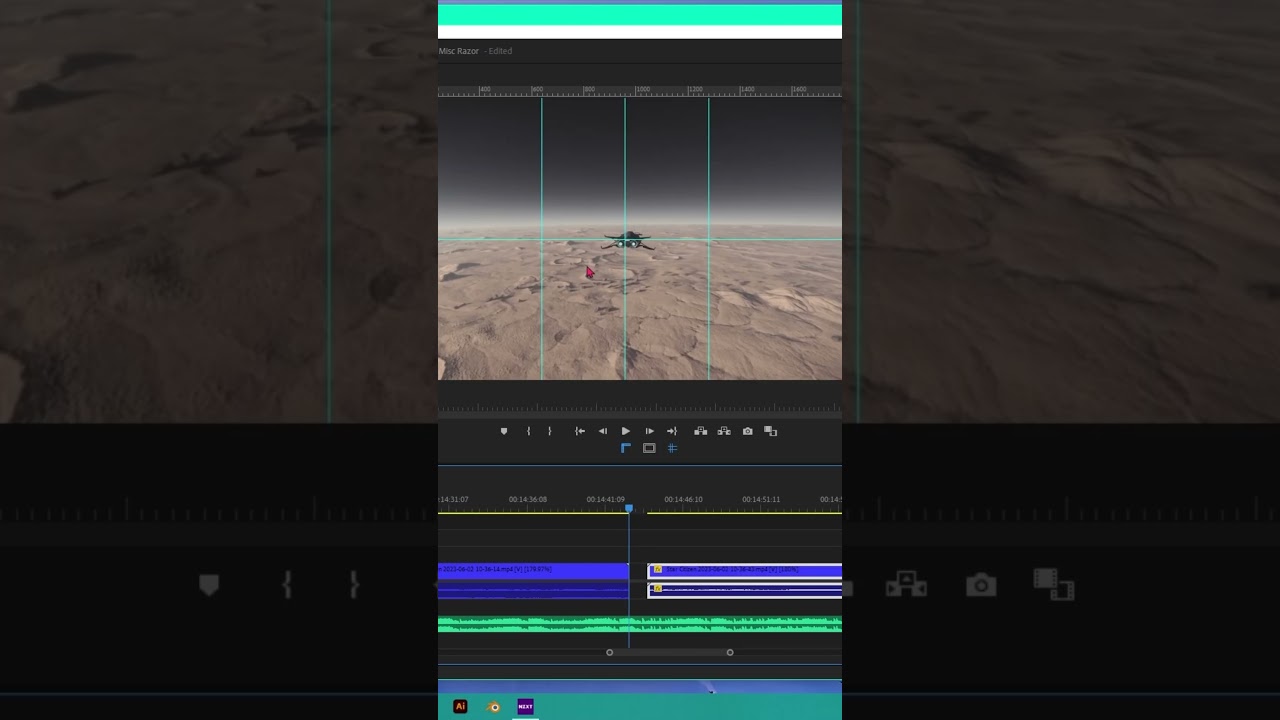Toggle the blue corner proxy icon
Screen dimensions: 1280x720
point(626,448)
